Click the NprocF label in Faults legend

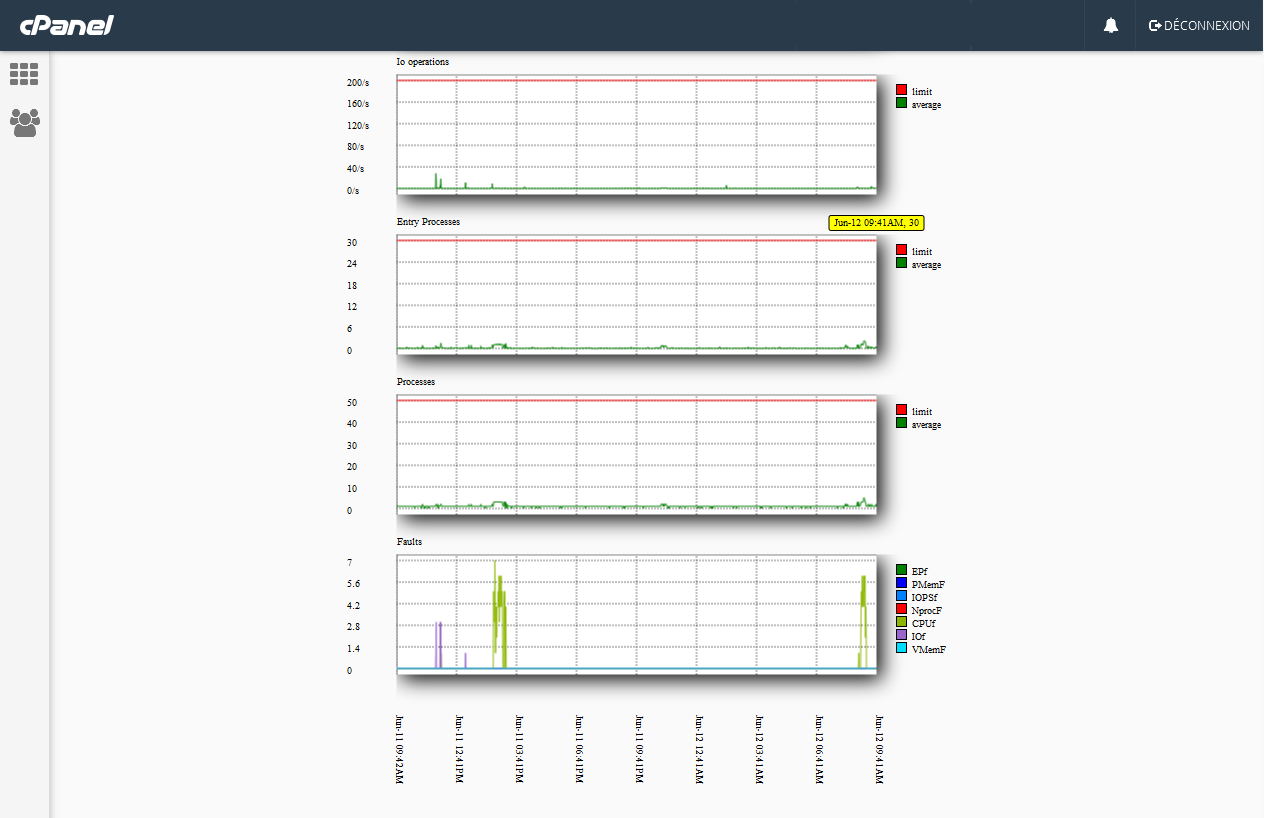927,610
